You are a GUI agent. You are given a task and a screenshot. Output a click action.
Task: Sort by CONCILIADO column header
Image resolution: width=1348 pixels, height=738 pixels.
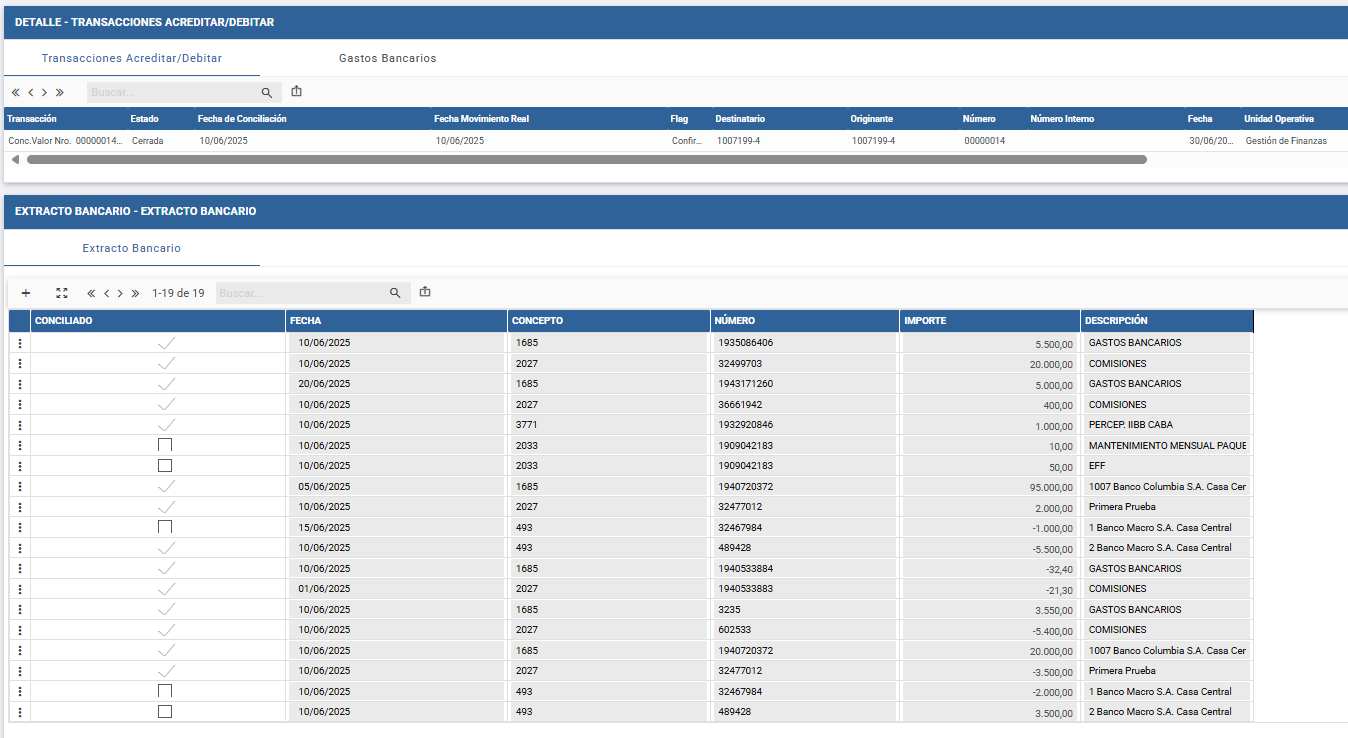click(158, 321)
